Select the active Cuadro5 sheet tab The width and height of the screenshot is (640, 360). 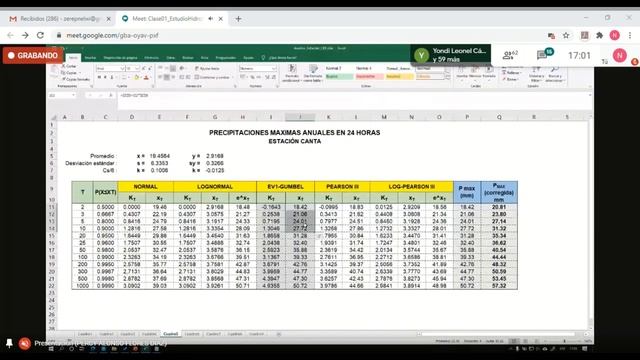(x=171, y=334)
